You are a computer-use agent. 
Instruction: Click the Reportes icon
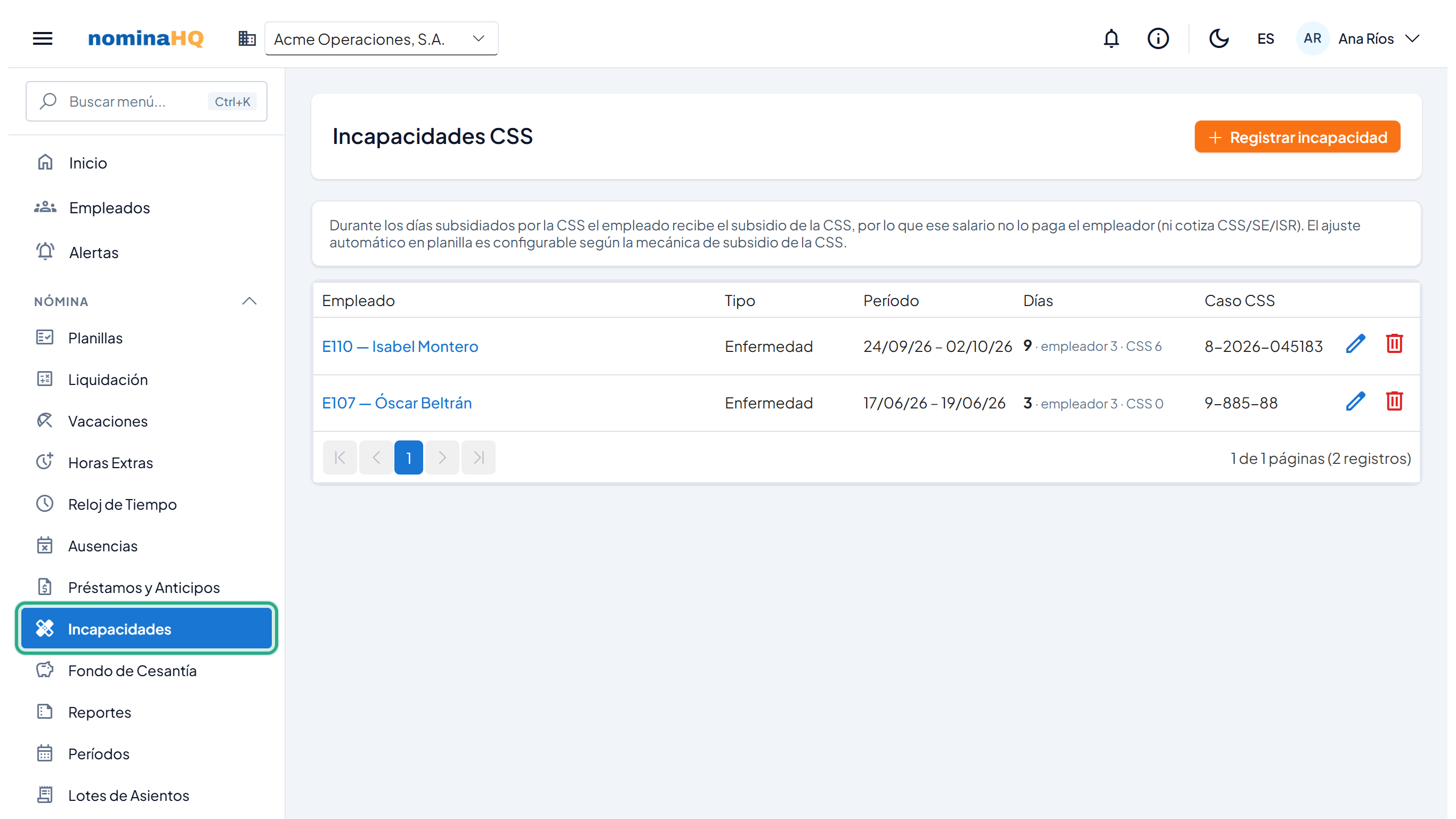45,711
